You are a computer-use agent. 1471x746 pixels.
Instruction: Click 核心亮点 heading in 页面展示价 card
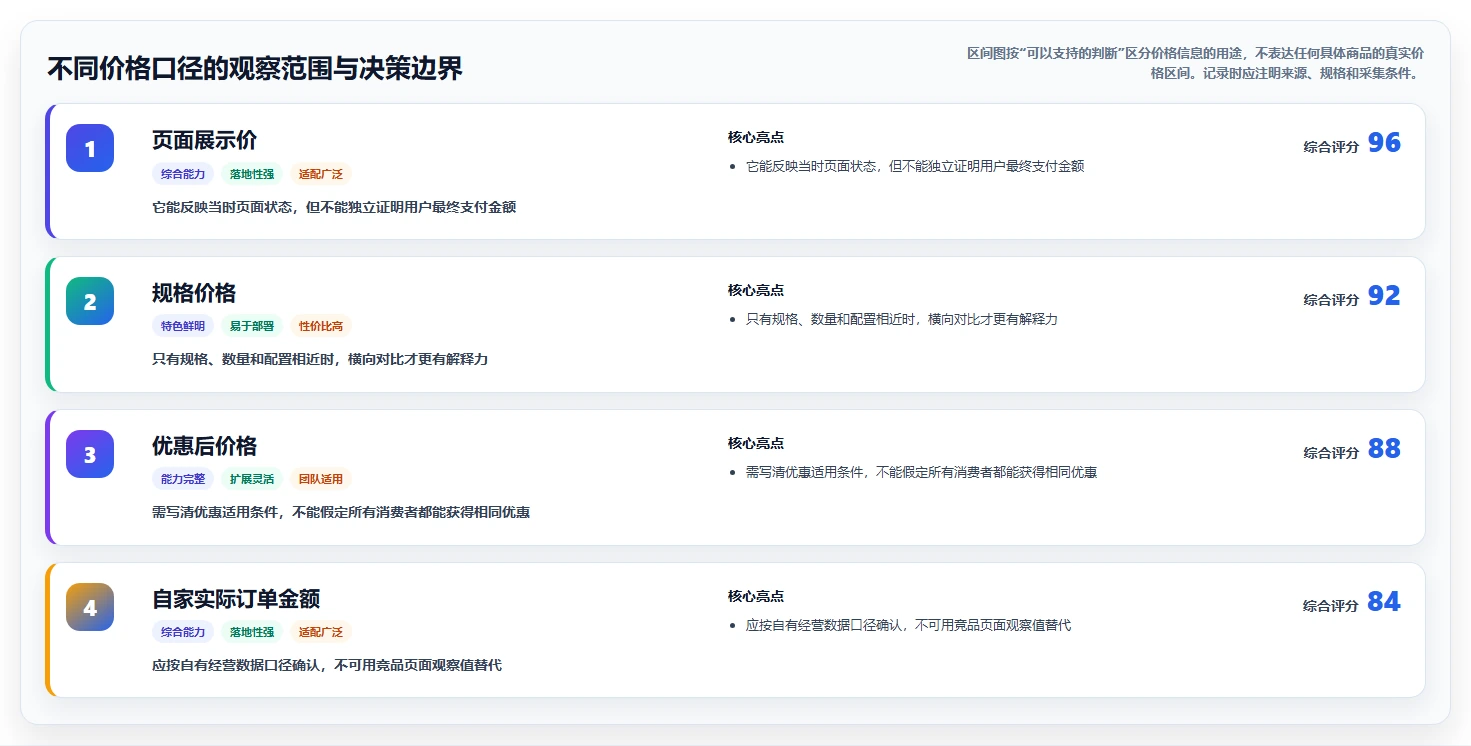[x=756, y=137]
